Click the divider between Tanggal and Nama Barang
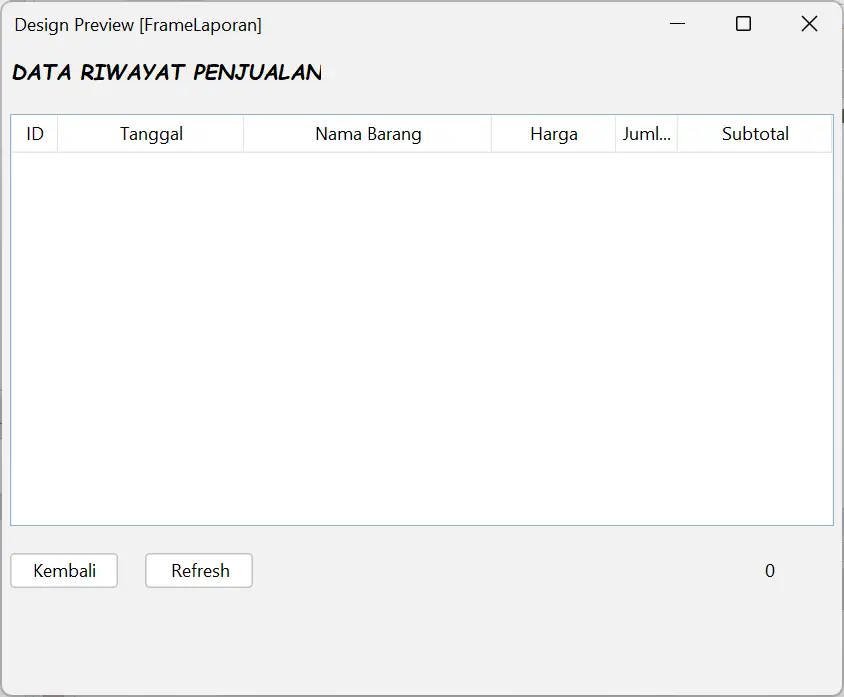Screen dimensions: 844x697 pyautogui.click(x=244, y=134)
